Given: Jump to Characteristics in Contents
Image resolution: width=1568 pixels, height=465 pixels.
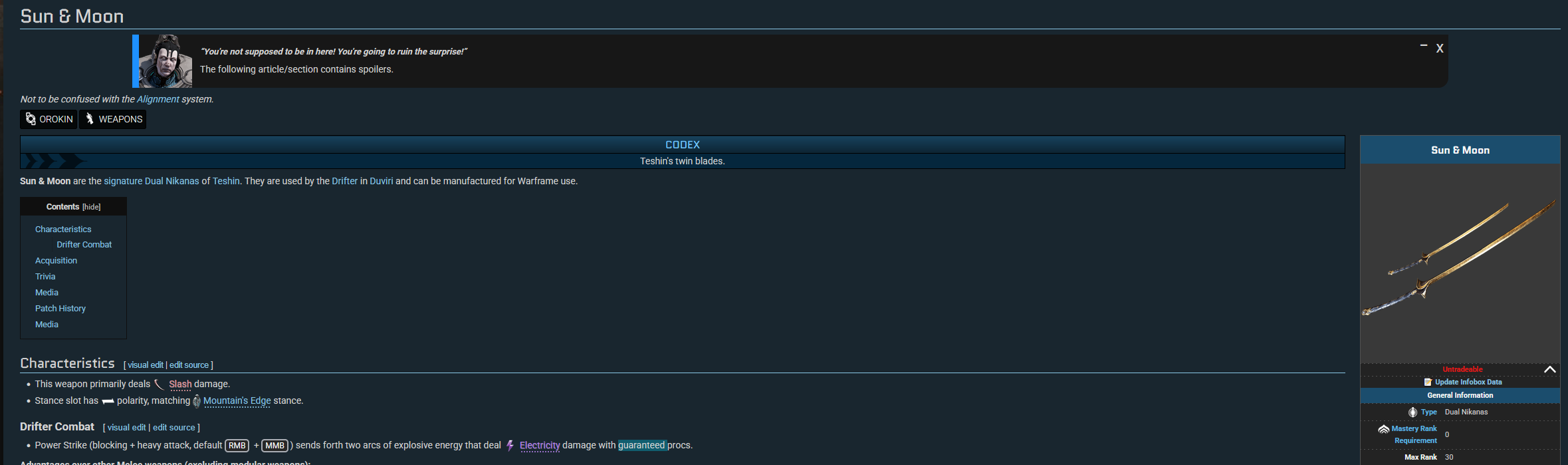Looking at the screenshot, I should coord(63,229).
